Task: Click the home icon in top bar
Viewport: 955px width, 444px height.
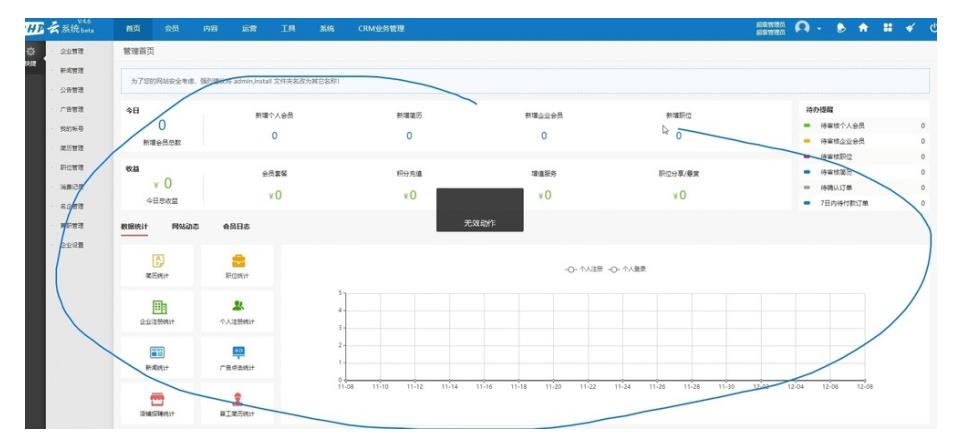Action: point(865,28)
